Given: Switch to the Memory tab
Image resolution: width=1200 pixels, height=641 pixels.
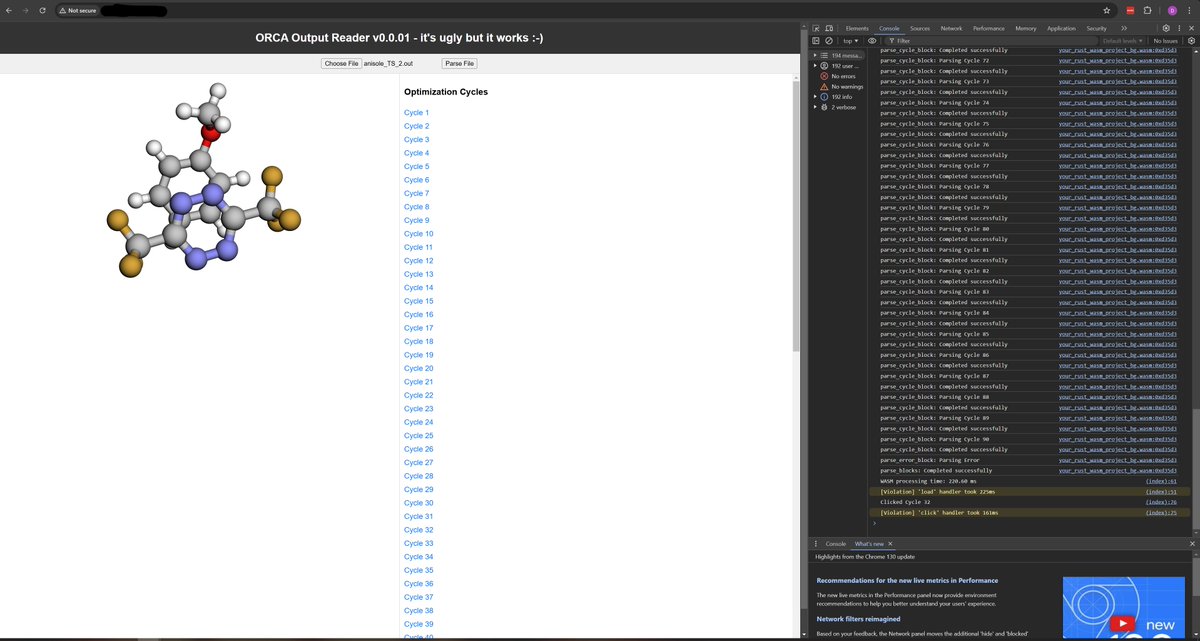Looking at the screenshot, I should click(x=1026, y=28).
